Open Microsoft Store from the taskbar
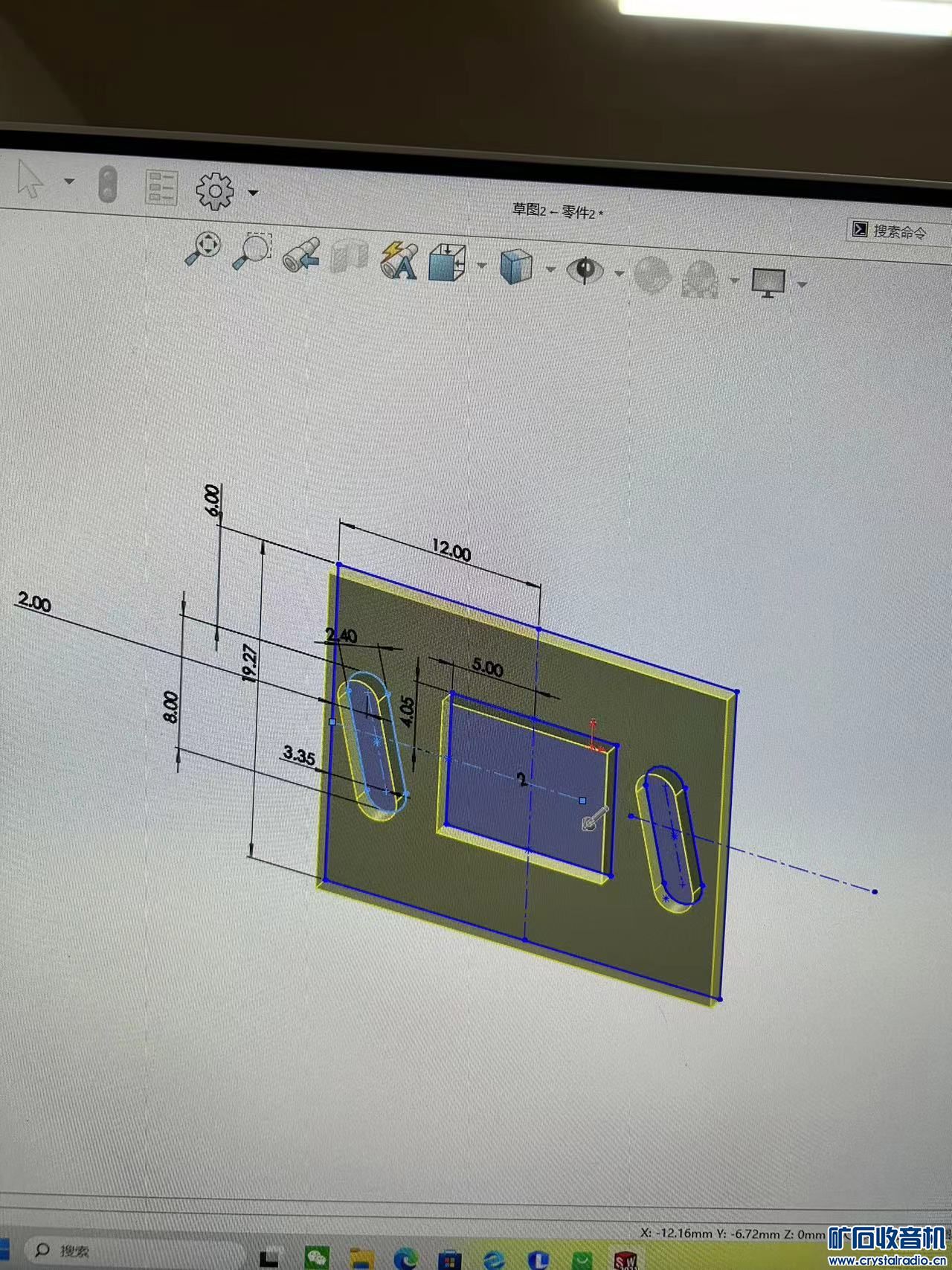The height and width of the screenshot is (1270, 952). 450,1259
